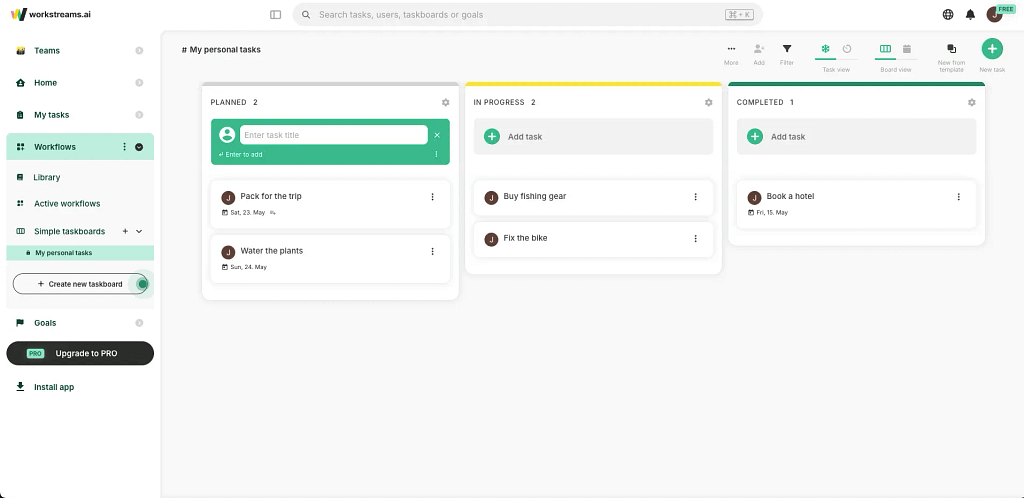Viewport: 1024px width, 498px height.
Task: Open Planned column settings gear
Action: 445,102
